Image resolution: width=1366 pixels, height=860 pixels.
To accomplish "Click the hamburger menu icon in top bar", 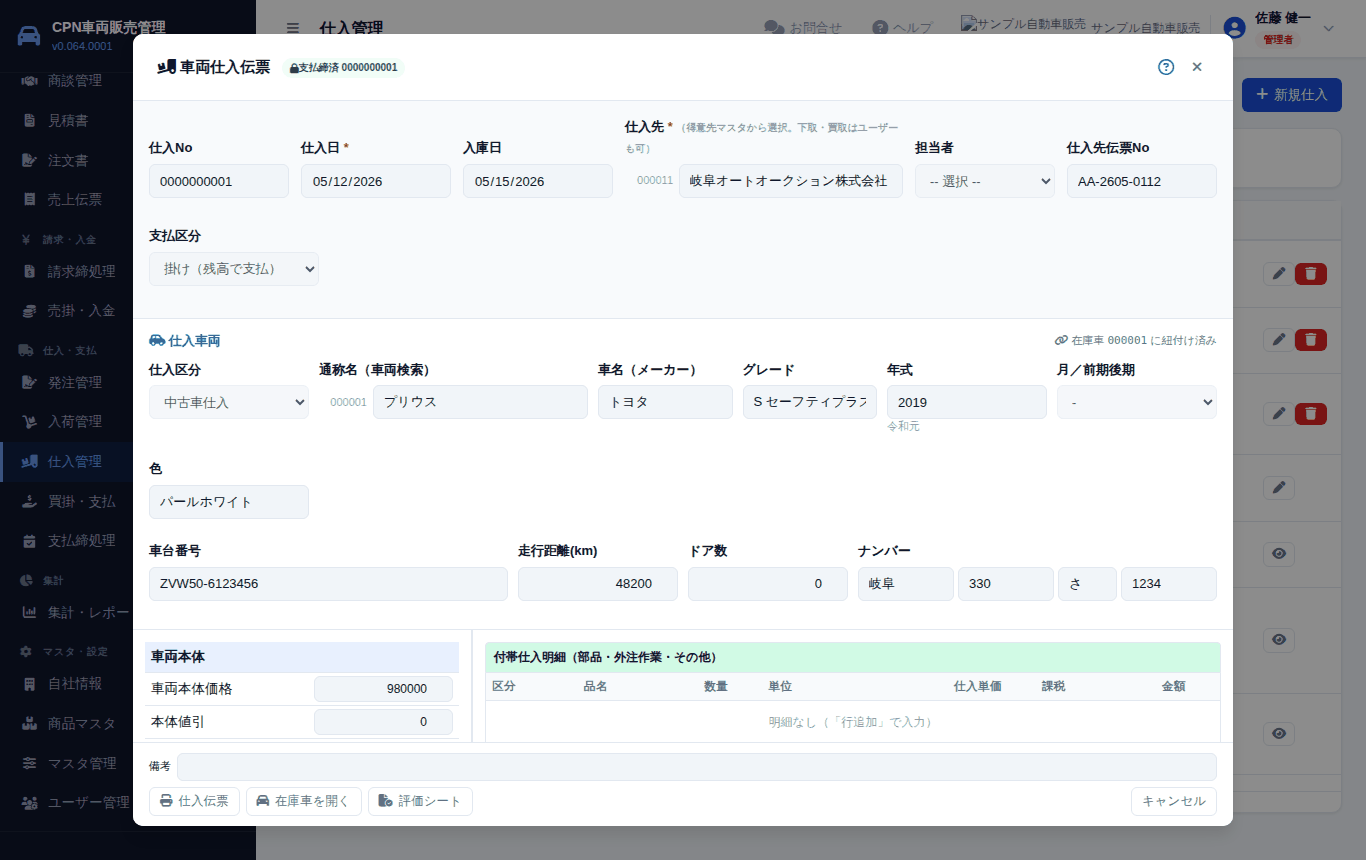I will [292, 28].
